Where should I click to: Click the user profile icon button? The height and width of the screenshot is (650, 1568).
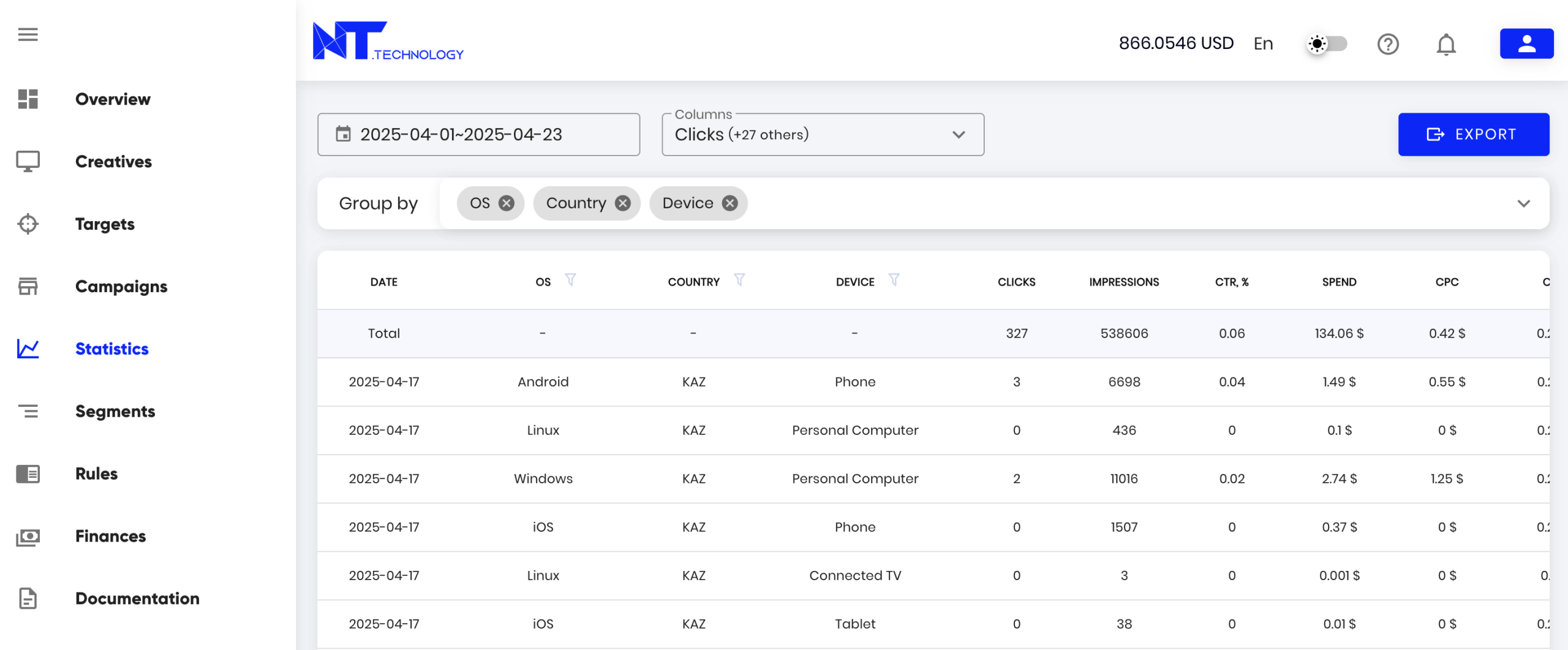tap(1526, 43)
